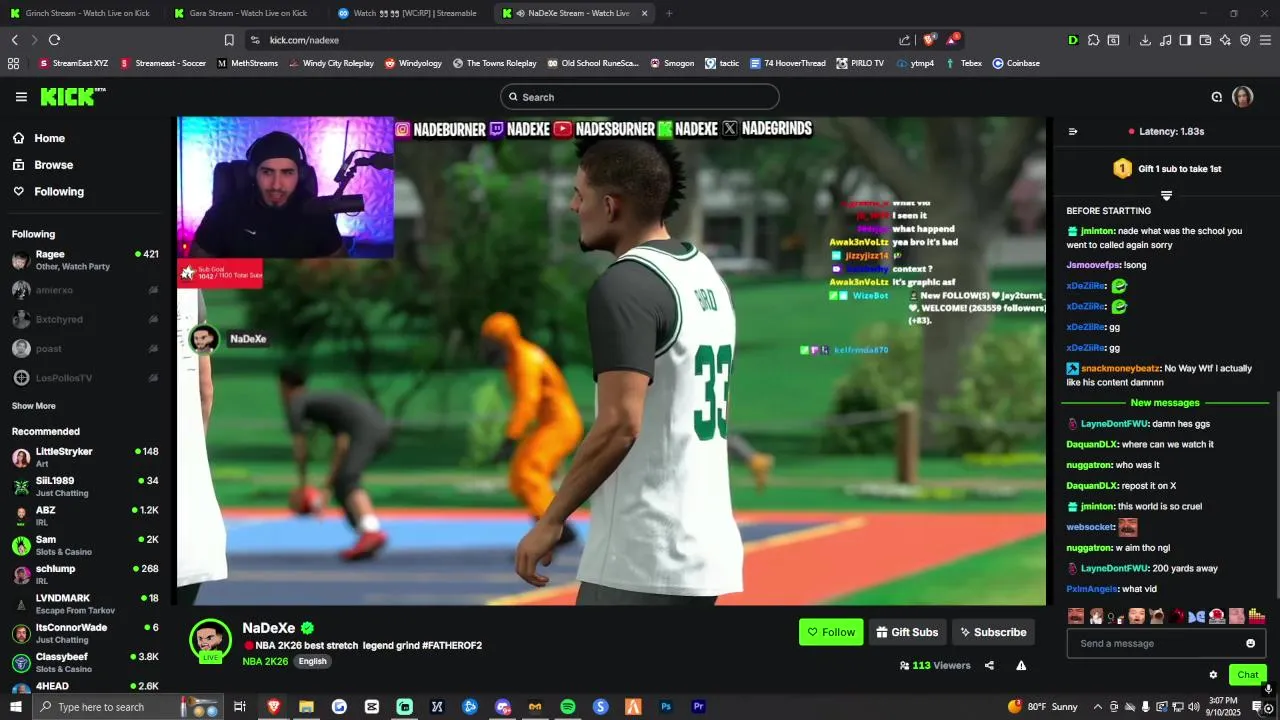The height and width of the screenshot is (720, 1280).
Task: Open ABZ recommended channel
Action: [85, 516]
